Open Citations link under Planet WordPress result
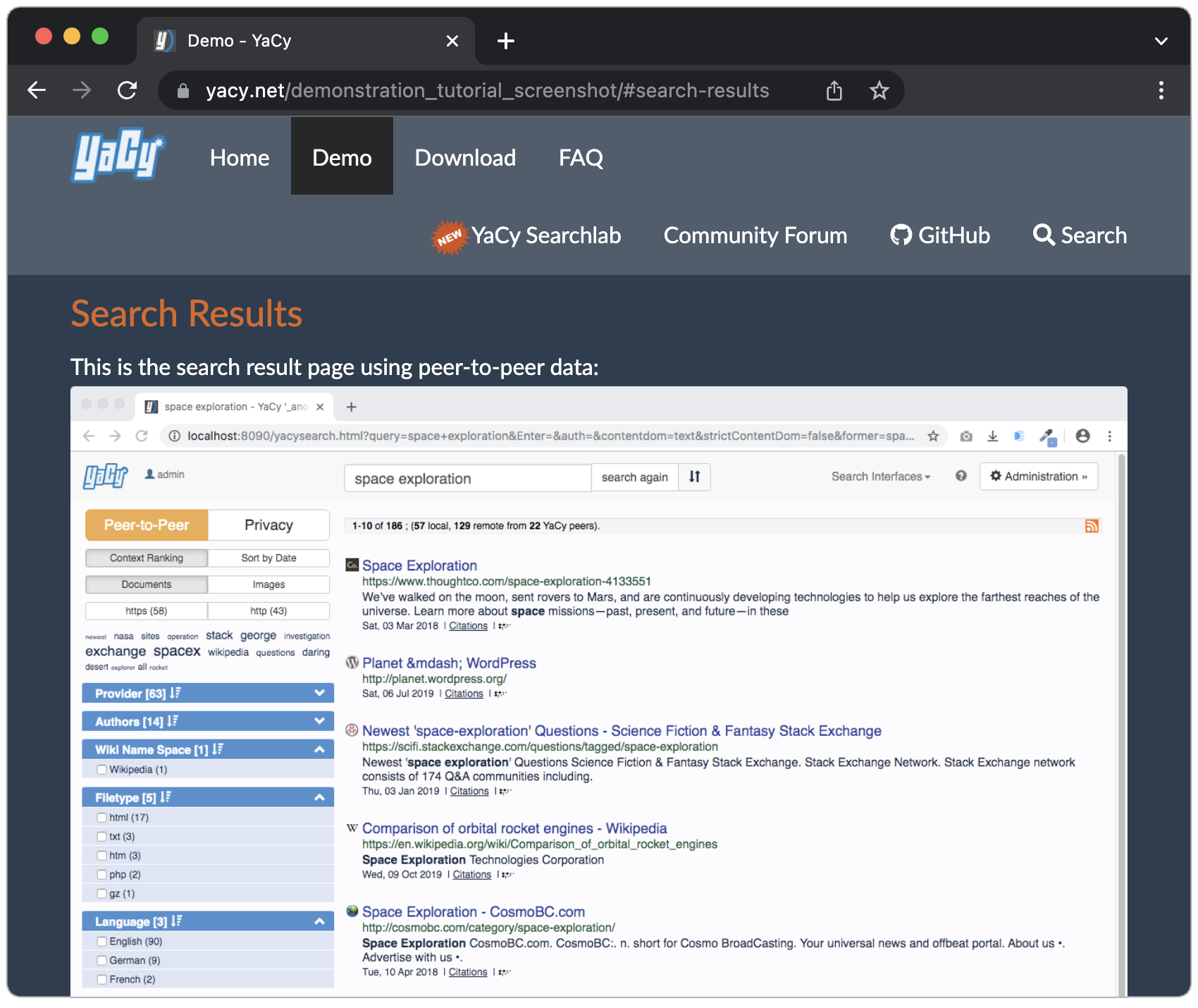 [464, 694]
